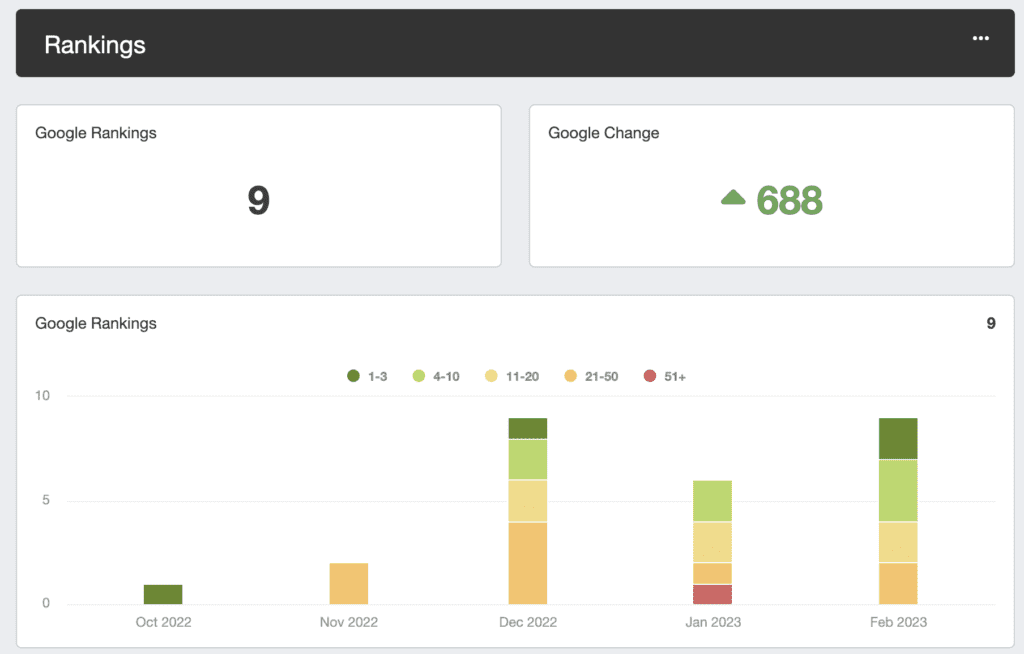Click the Google Rankings stat card title

point(96,133)
